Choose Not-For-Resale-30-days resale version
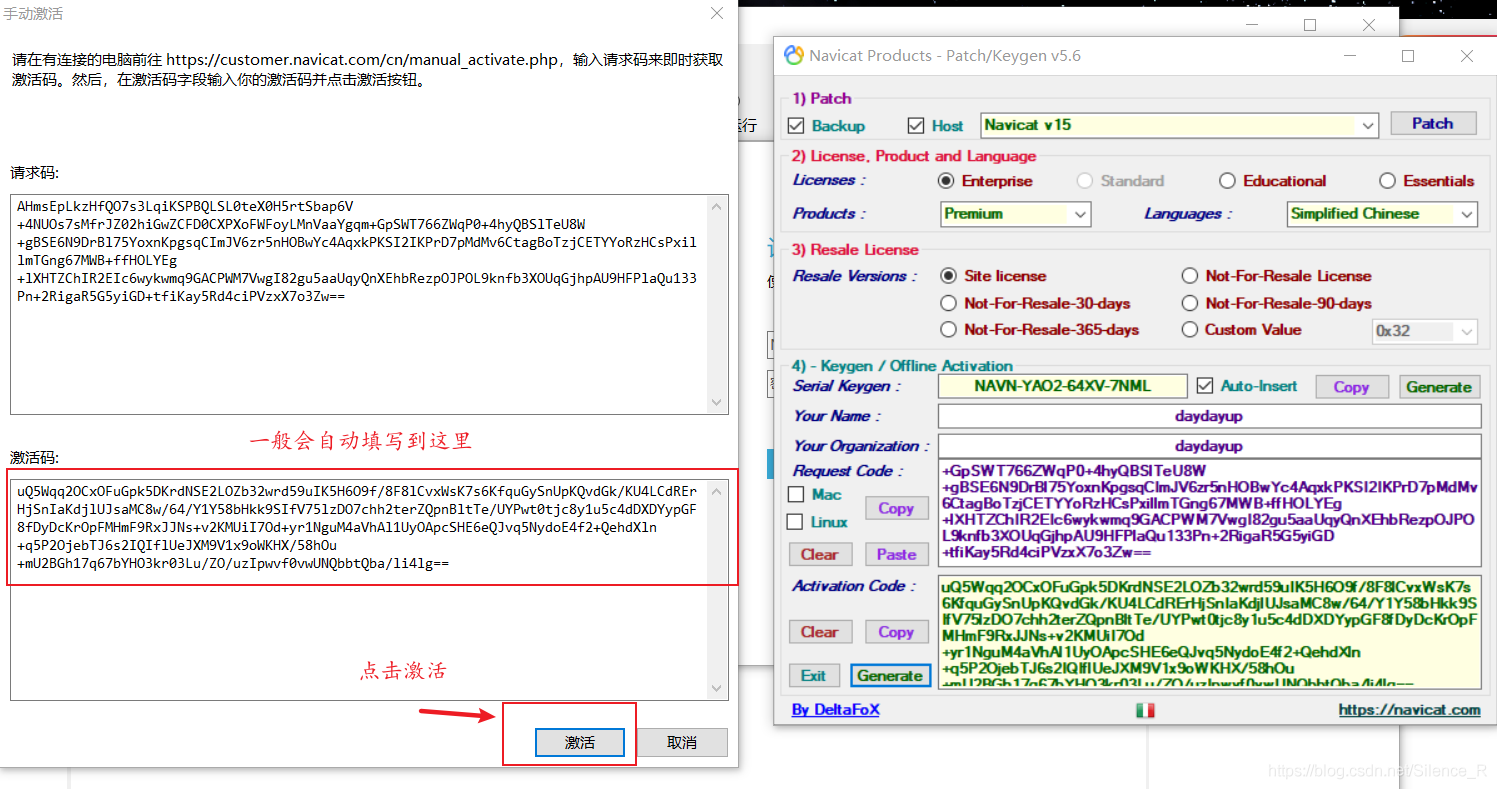This screenshot has width=1497, height=789. click(948, 303)
